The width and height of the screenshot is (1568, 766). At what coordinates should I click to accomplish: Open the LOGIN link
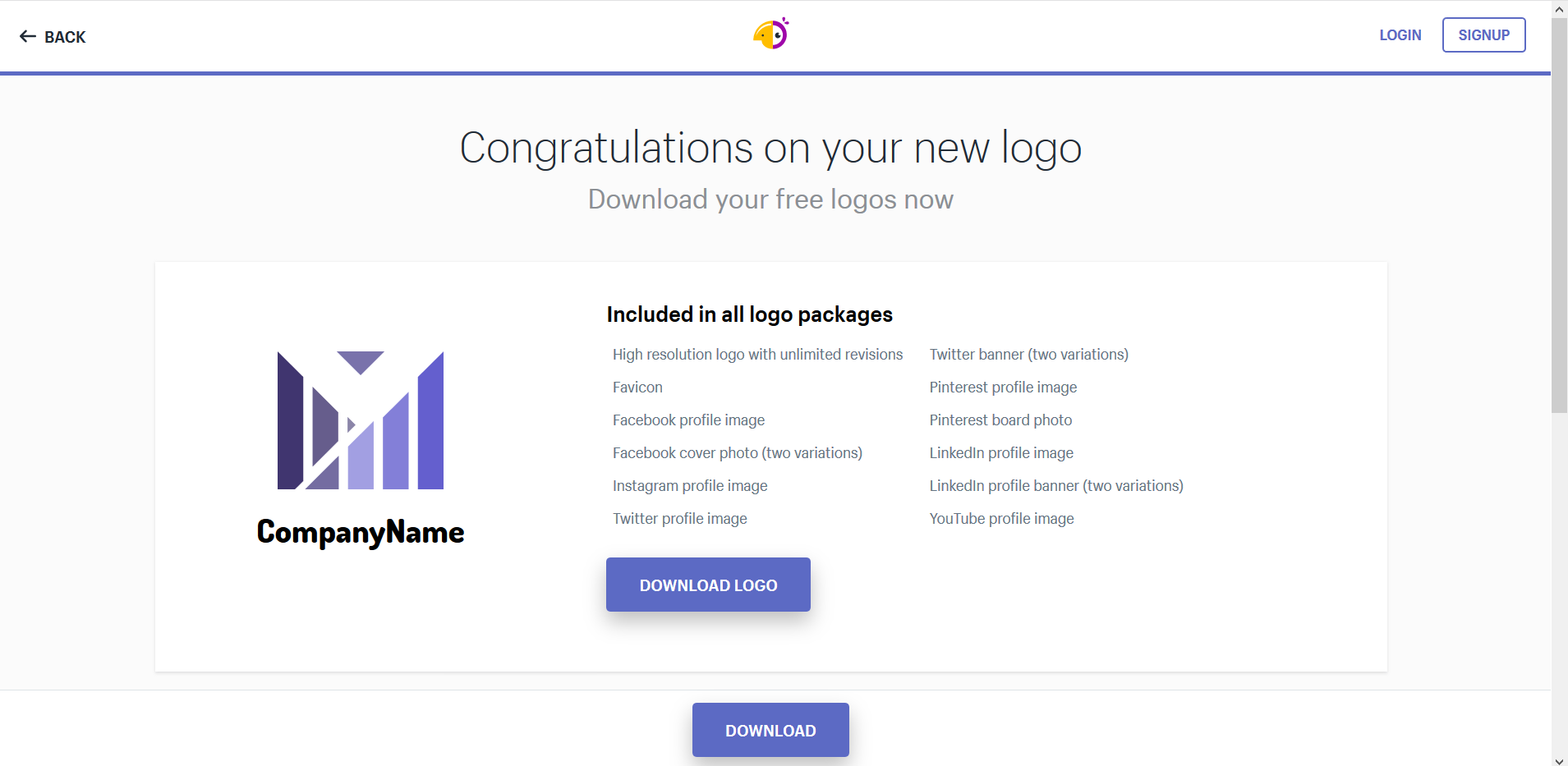click(1400, 35)
